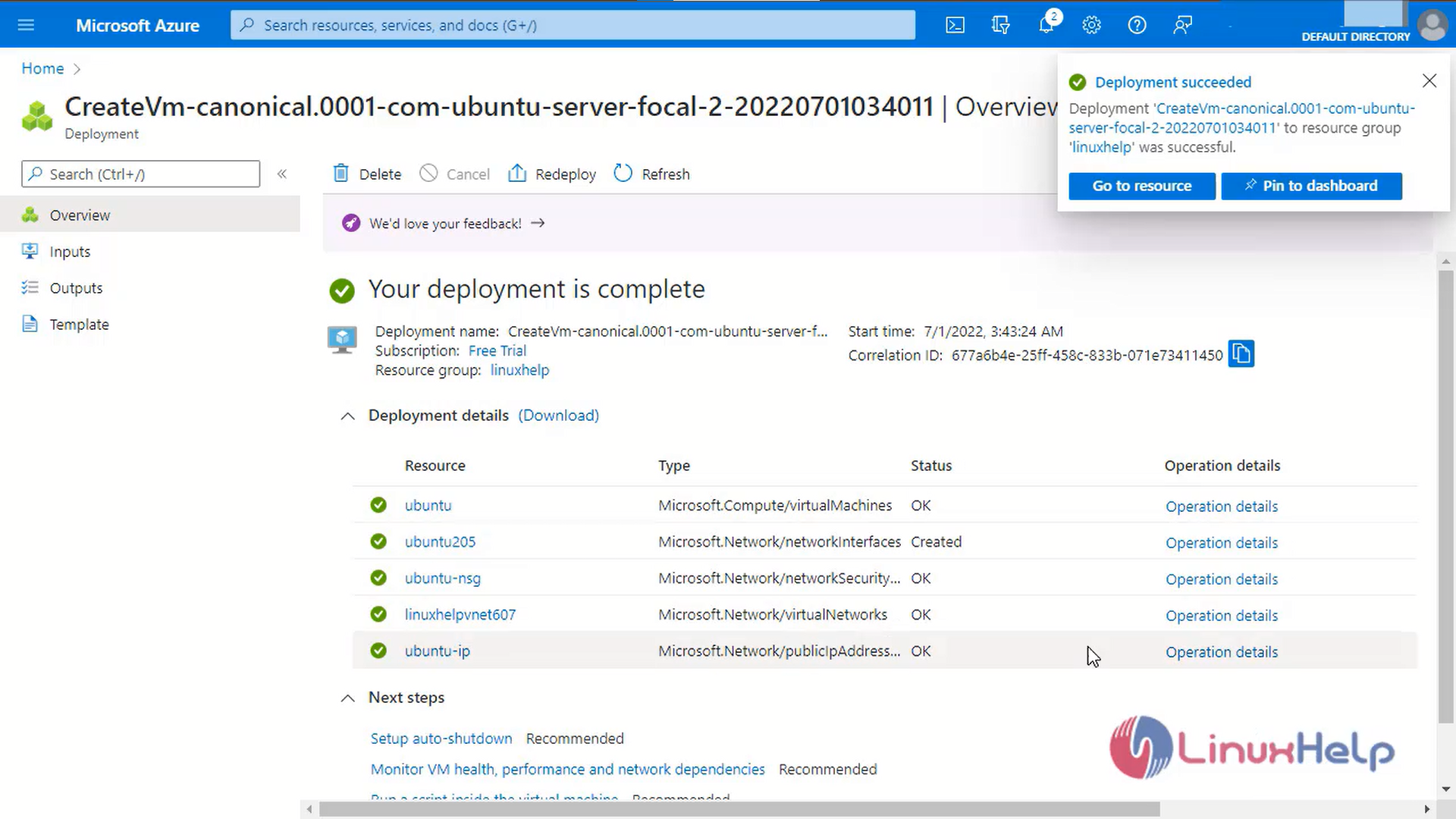Copy the Correlation ID to clipboard
The image size is (1456, 819).
1241,354
